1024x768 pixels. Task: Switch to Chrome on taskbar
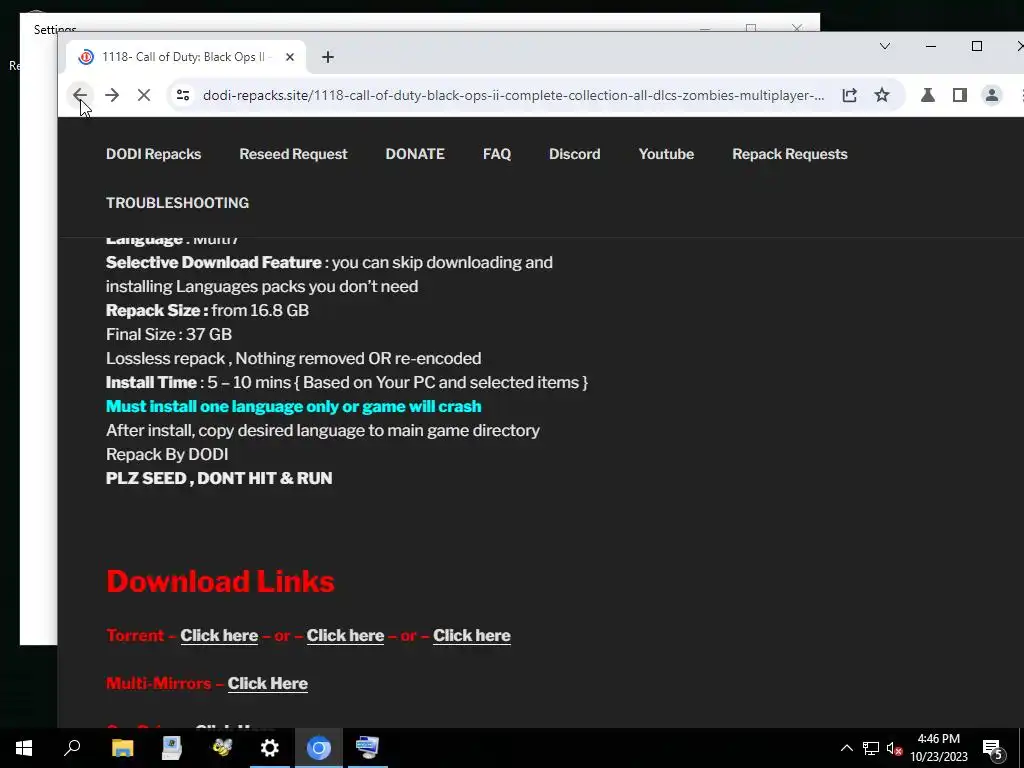click(319, 748)
